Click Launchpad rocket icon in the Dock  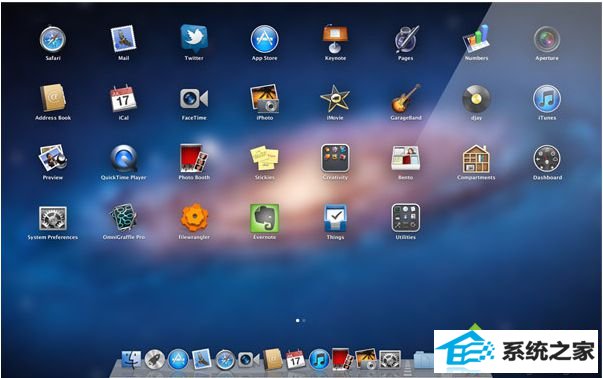155,360
